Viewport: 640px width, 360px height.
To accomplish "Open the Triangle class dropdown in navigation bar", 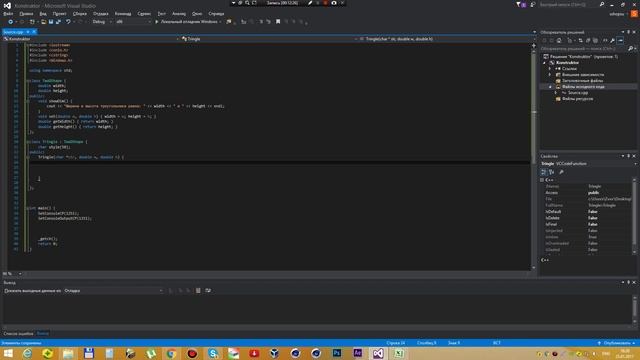I will (269, 39).
